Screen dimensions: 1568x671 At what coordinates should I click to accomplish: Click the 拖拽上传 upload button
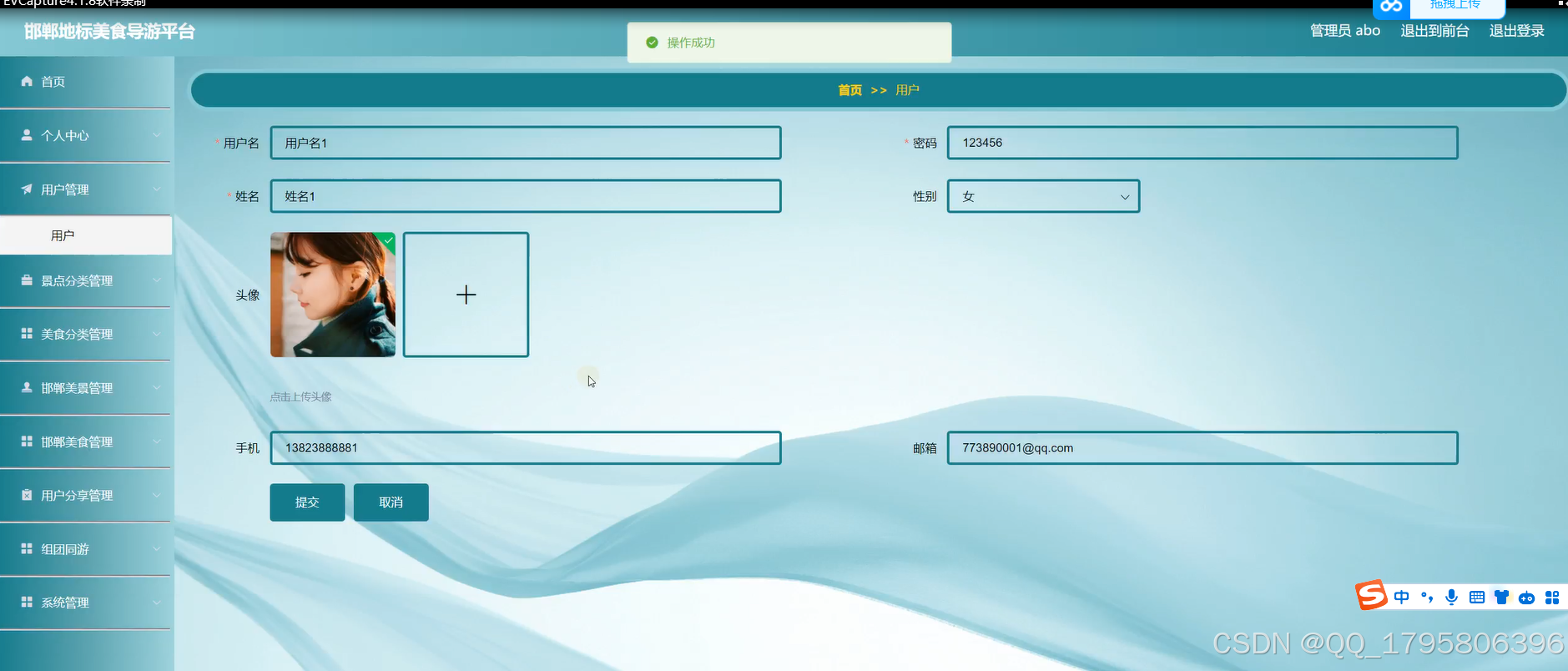[x=1455, y=5]
